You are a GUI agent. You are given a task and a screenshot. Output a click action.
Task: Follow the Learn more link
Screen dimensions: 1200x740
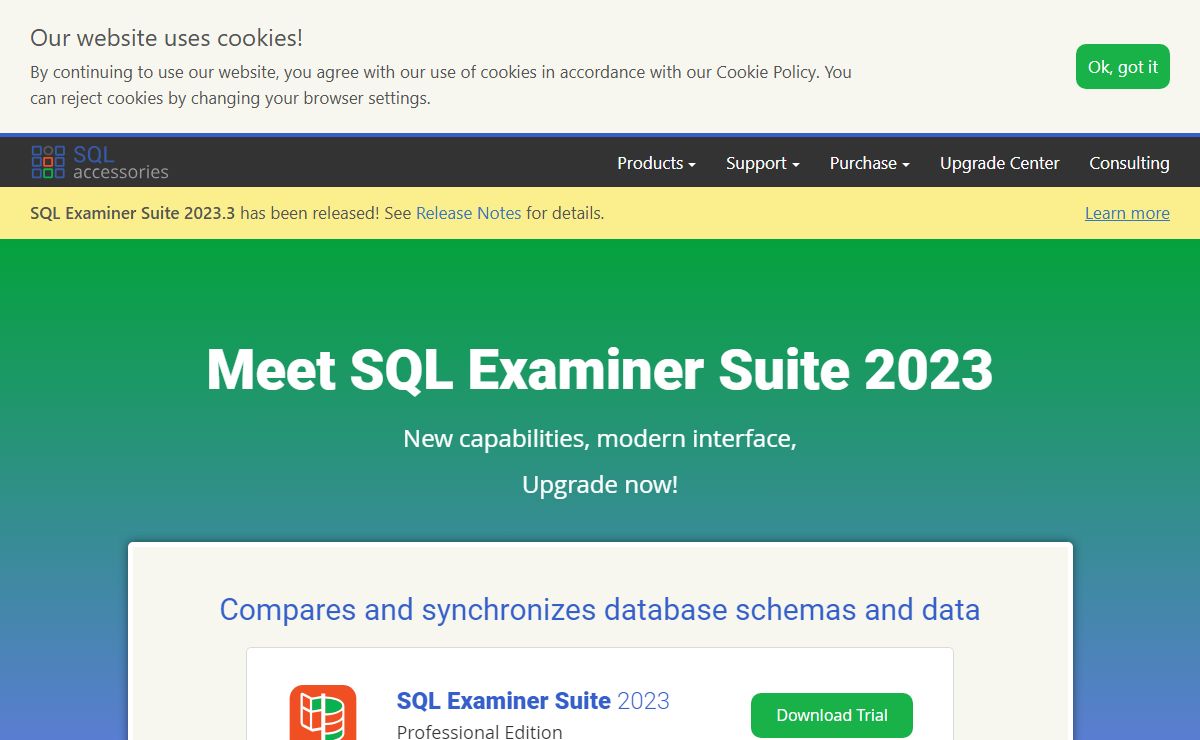(1127, 213)
